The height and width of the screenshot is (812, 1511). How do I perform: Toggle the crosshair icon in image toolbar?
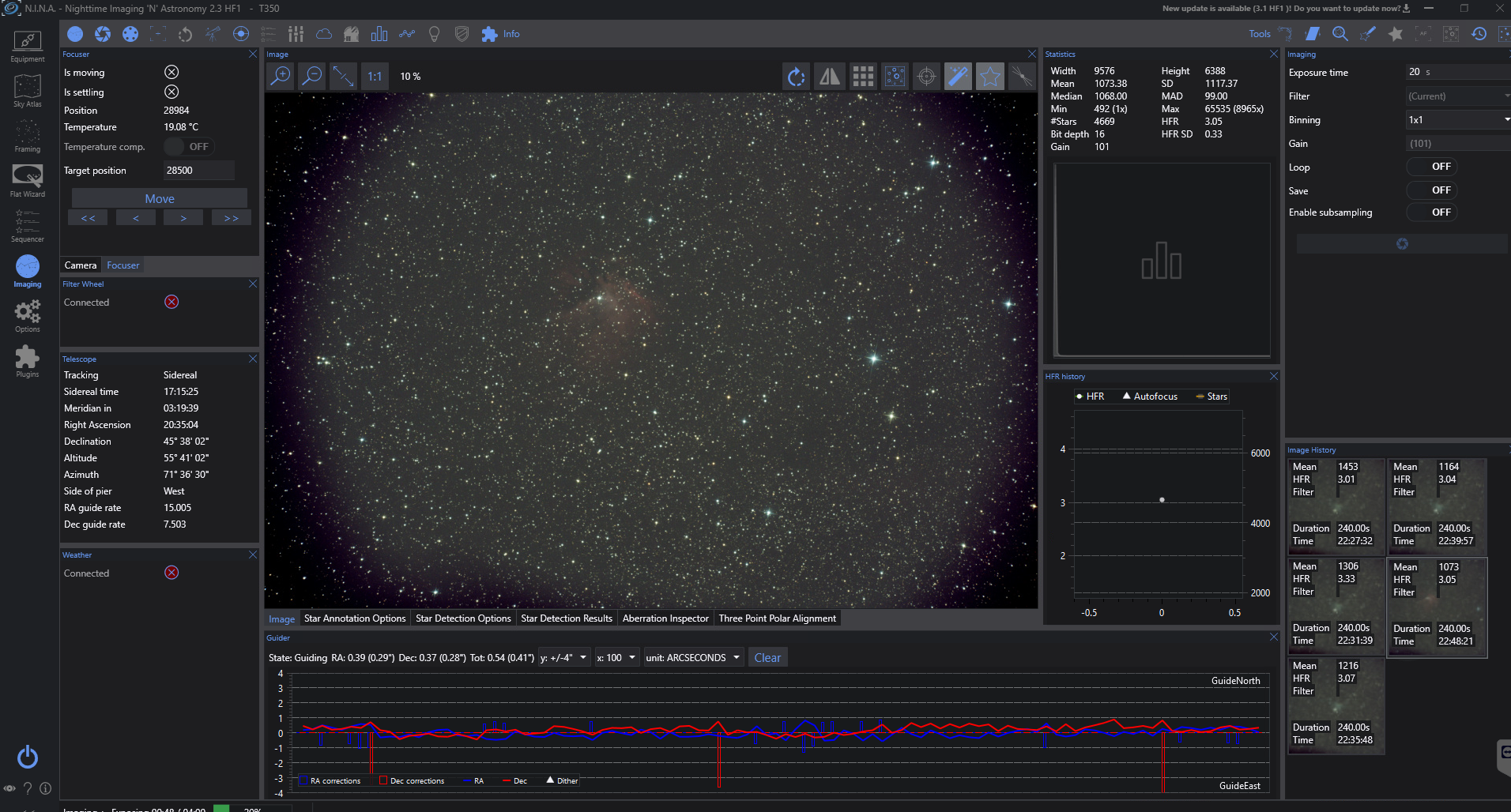click(x=926, y=77)
